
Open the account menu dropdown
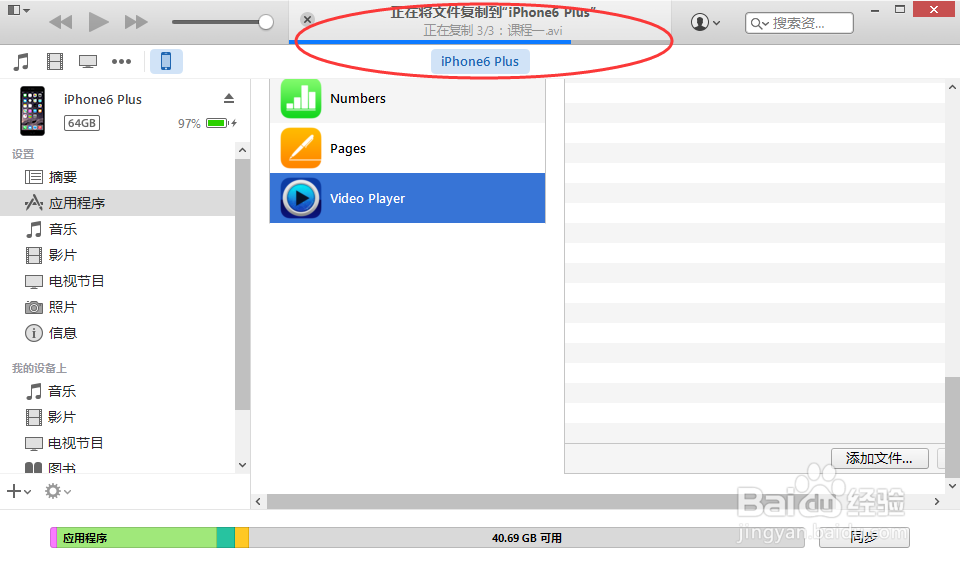(705, 23)
